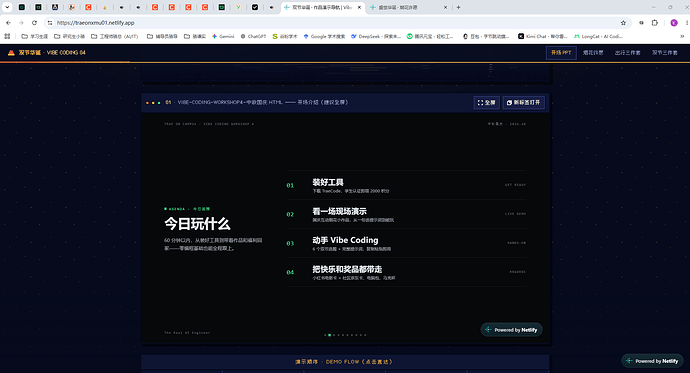Click agenda item 04 把快乐和奖品都带走
This screenshot has height=373, width=690.
(x=406, y=272)
